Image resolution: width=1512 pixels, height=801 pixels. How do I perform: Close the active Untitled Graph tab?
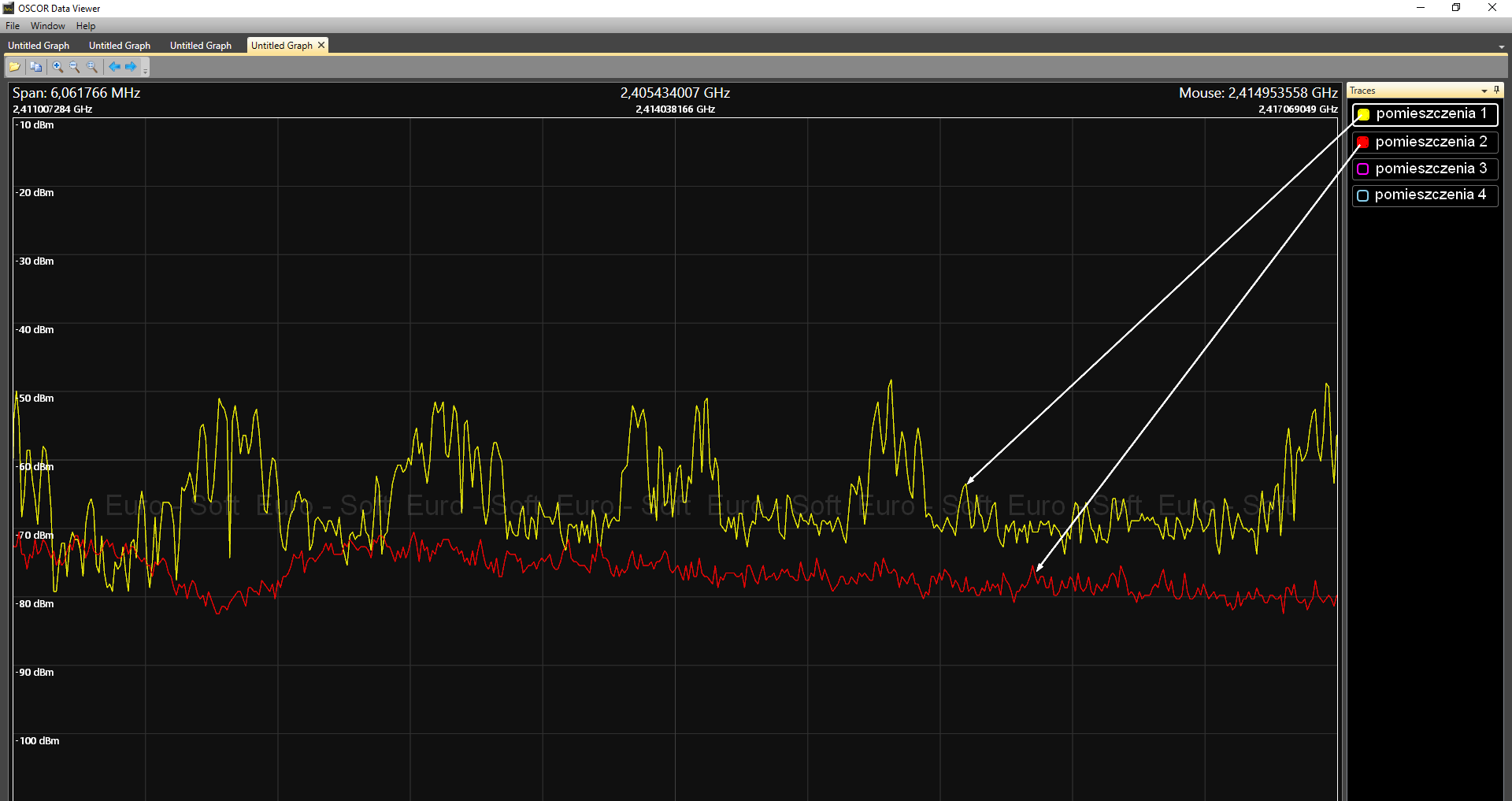click(321, 46)
